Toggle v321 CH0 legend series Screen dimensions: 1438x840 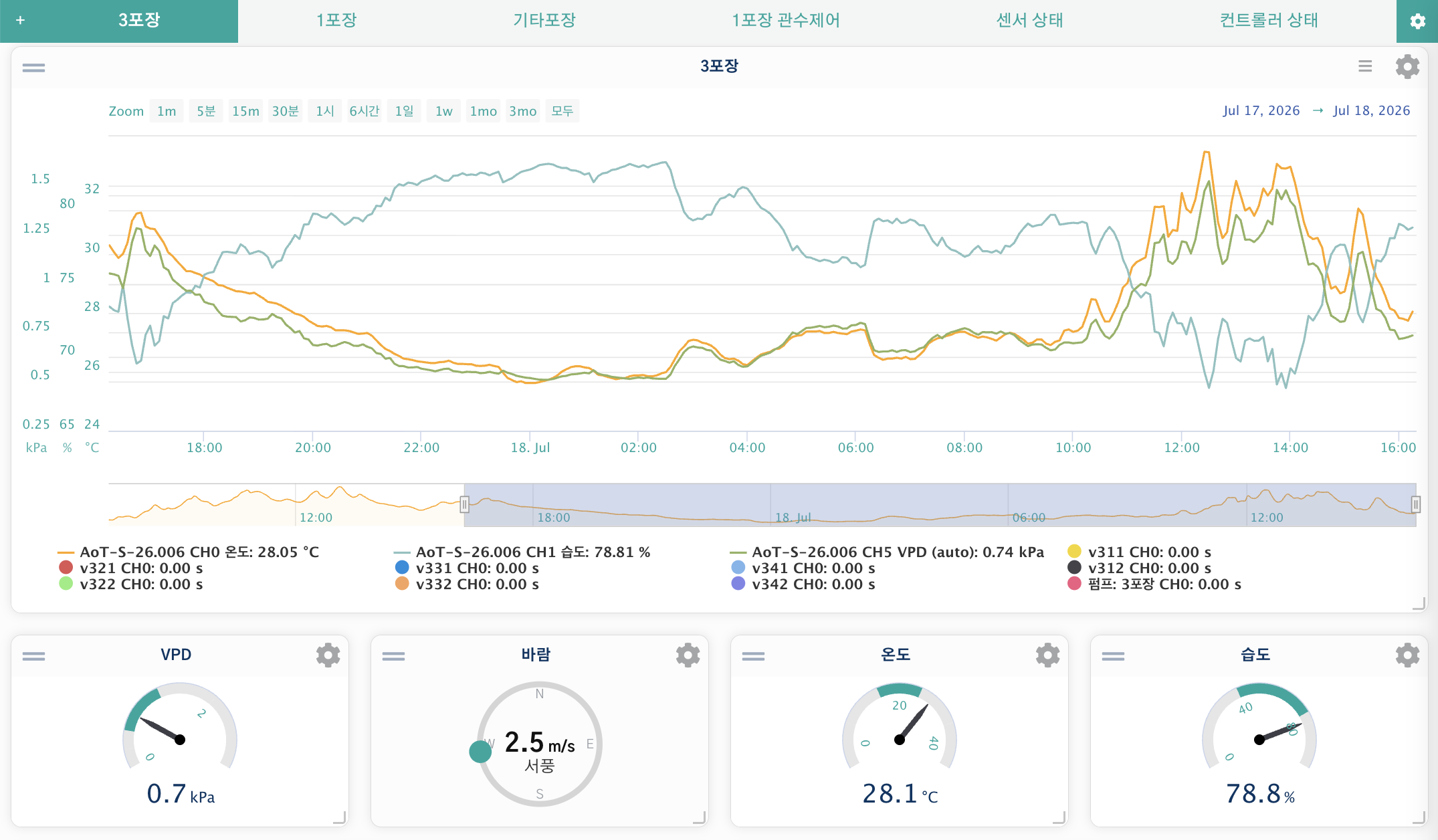click(131, 568)
